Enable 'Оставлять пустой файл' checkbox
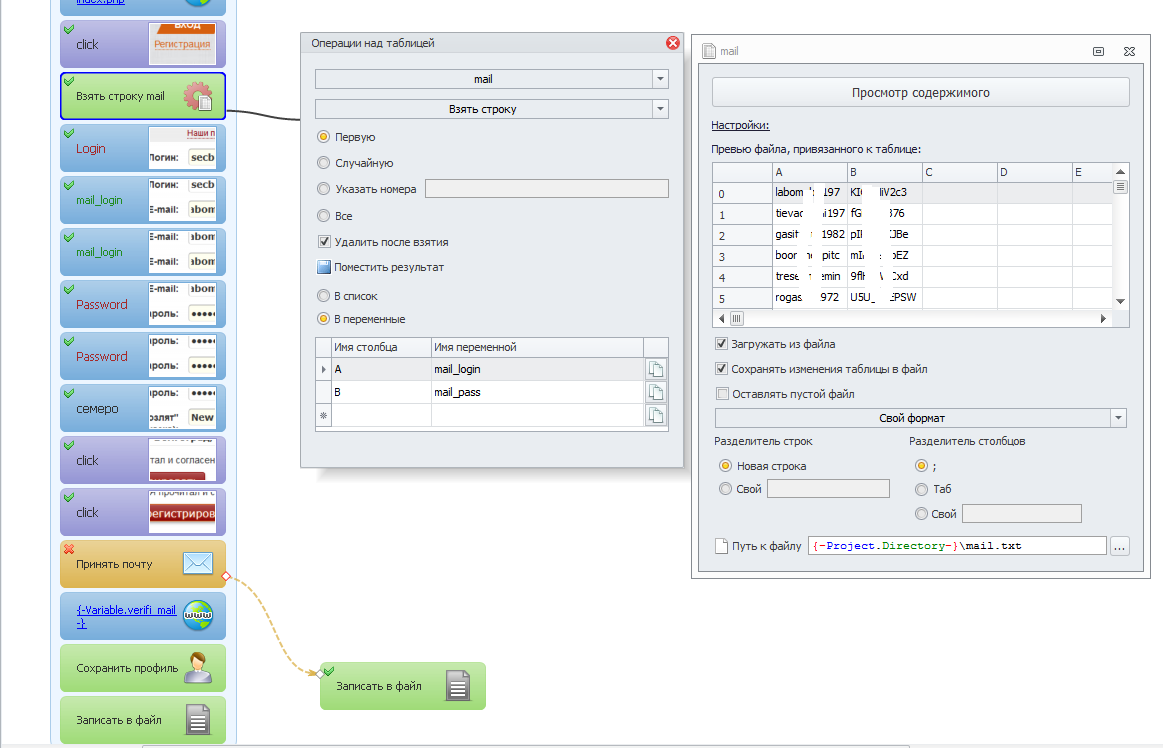 click(722, 394)
